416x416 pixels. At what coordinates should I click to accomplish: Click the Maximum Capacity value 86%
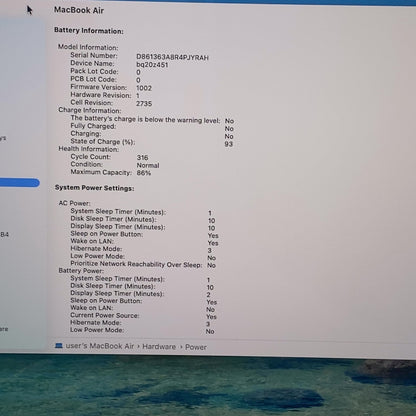tap(144, 173)
